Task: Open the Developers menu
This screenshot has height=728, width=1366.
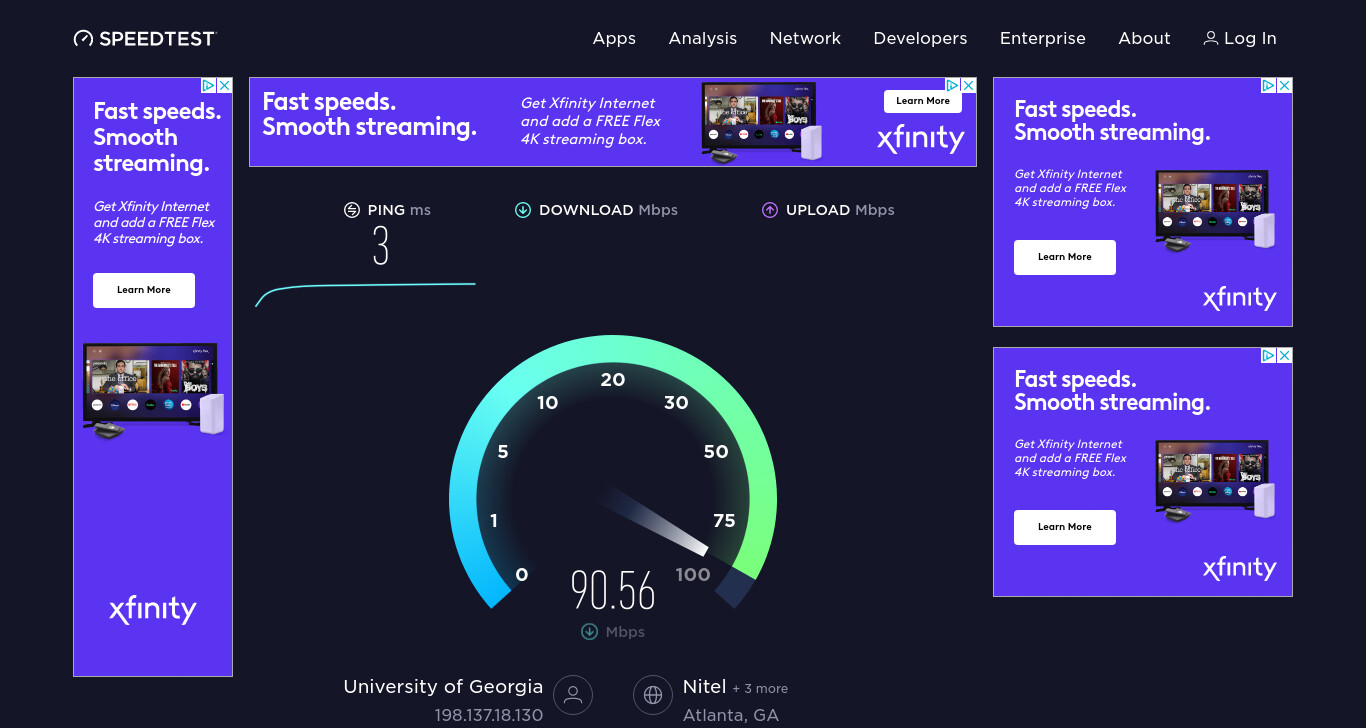Action: click(x=920, y=38)
